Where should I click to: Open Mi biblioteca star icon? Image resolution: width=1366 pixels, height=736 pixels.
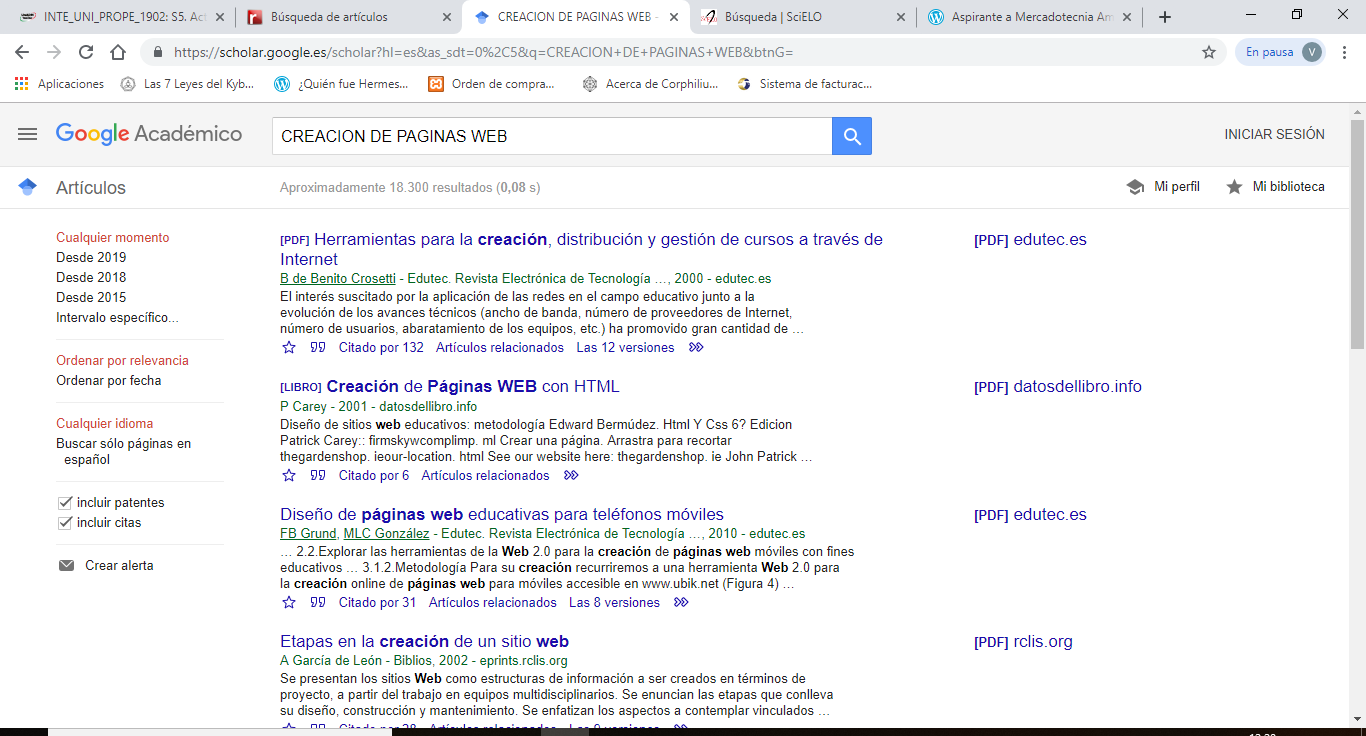[1235, 187]
